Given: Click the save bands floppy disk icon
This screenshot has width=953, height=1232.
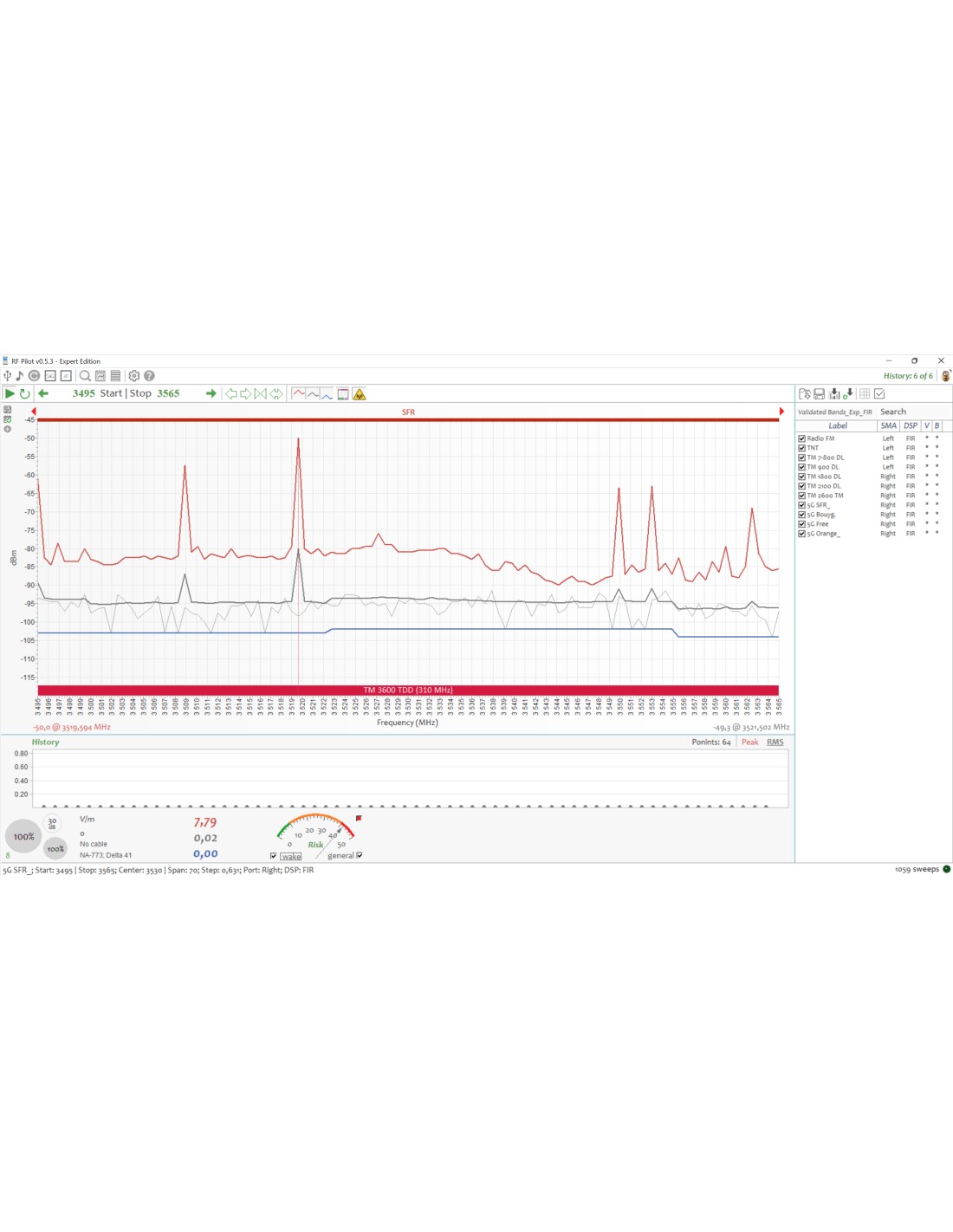Looking at the screenshot, I should [x=820, y=394].
